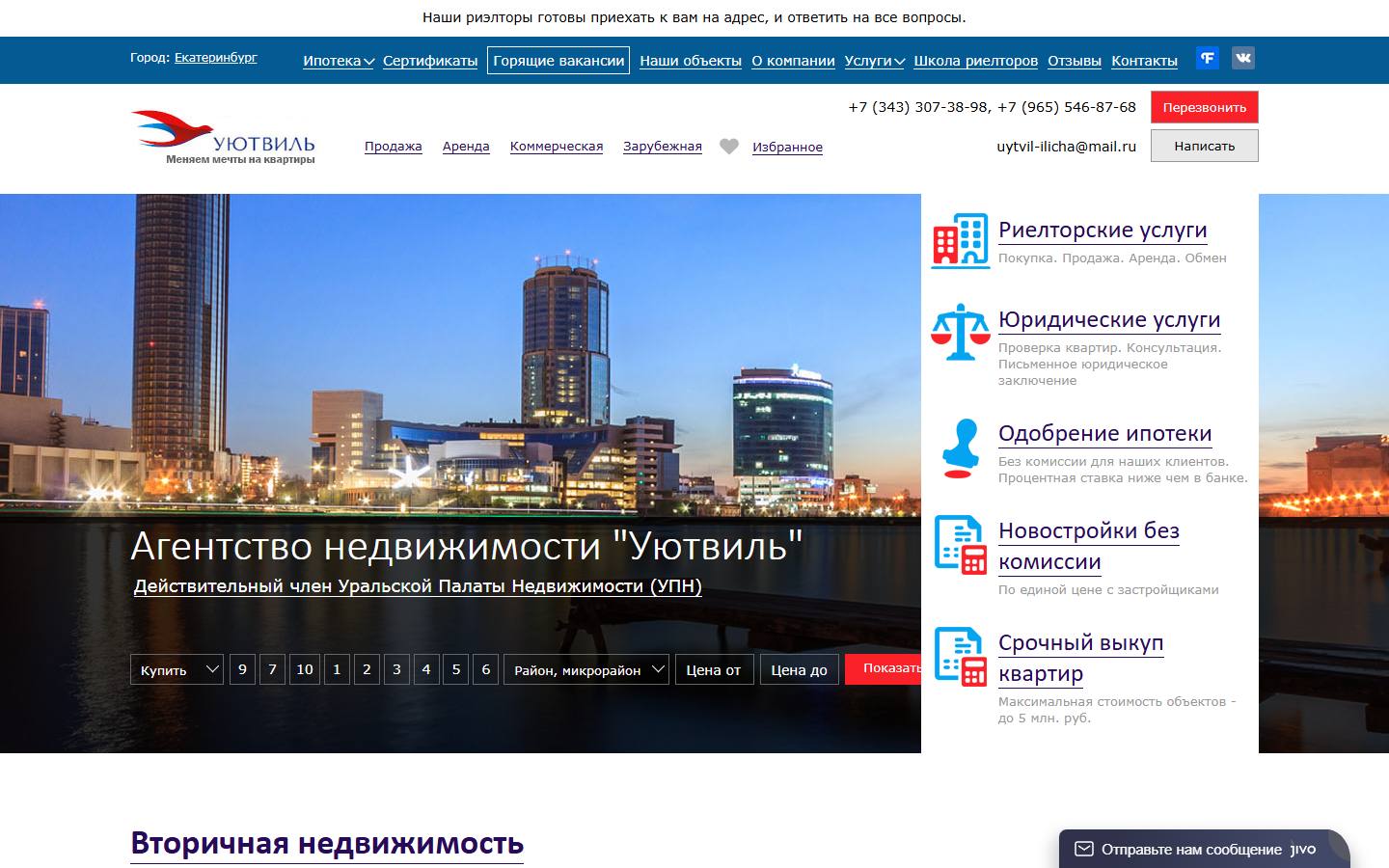Toggle room count option 10

305,669
